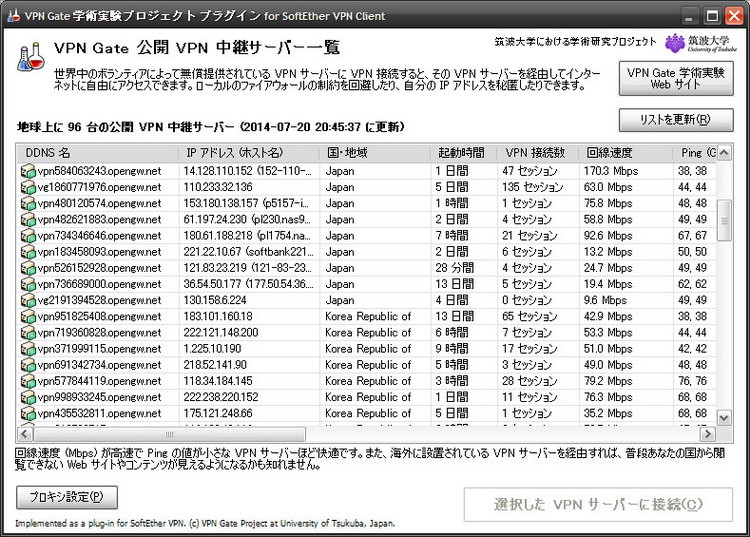Select IP address 175.121.248.66 cell
This screenshot has height=537, width=750.
[x=218, y=414]
